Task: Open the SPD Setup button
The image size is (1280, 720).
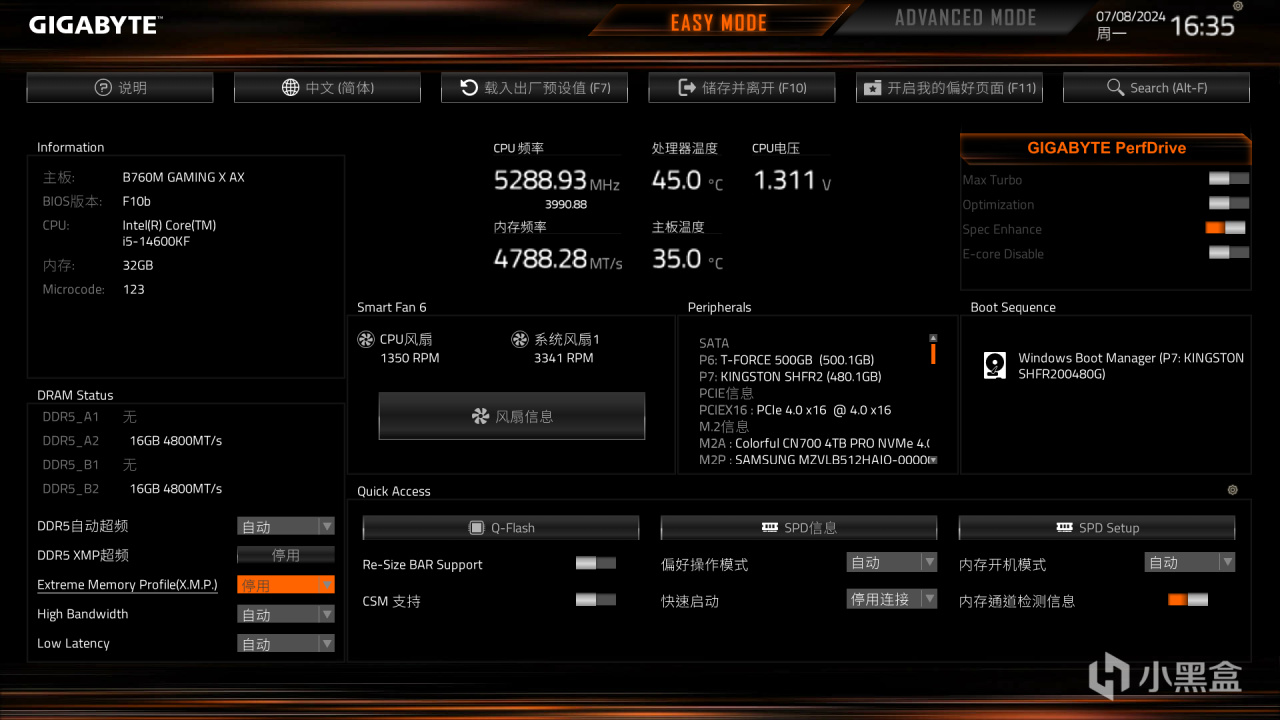Action: (1097, 528)
